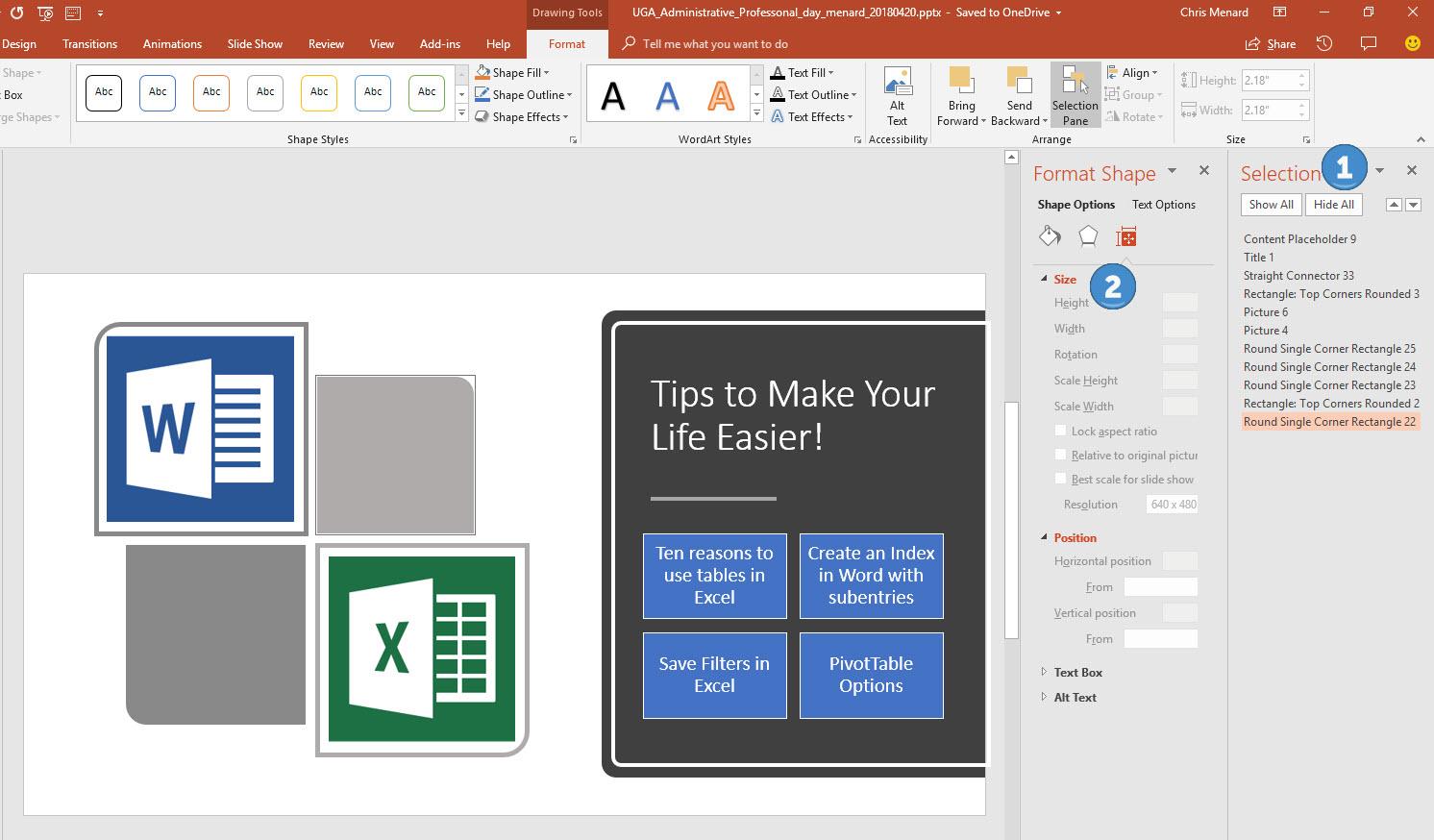Open the Alt Text accessibility tool
The height and width of the screenshot is (840, 1434).
[897, 96]
